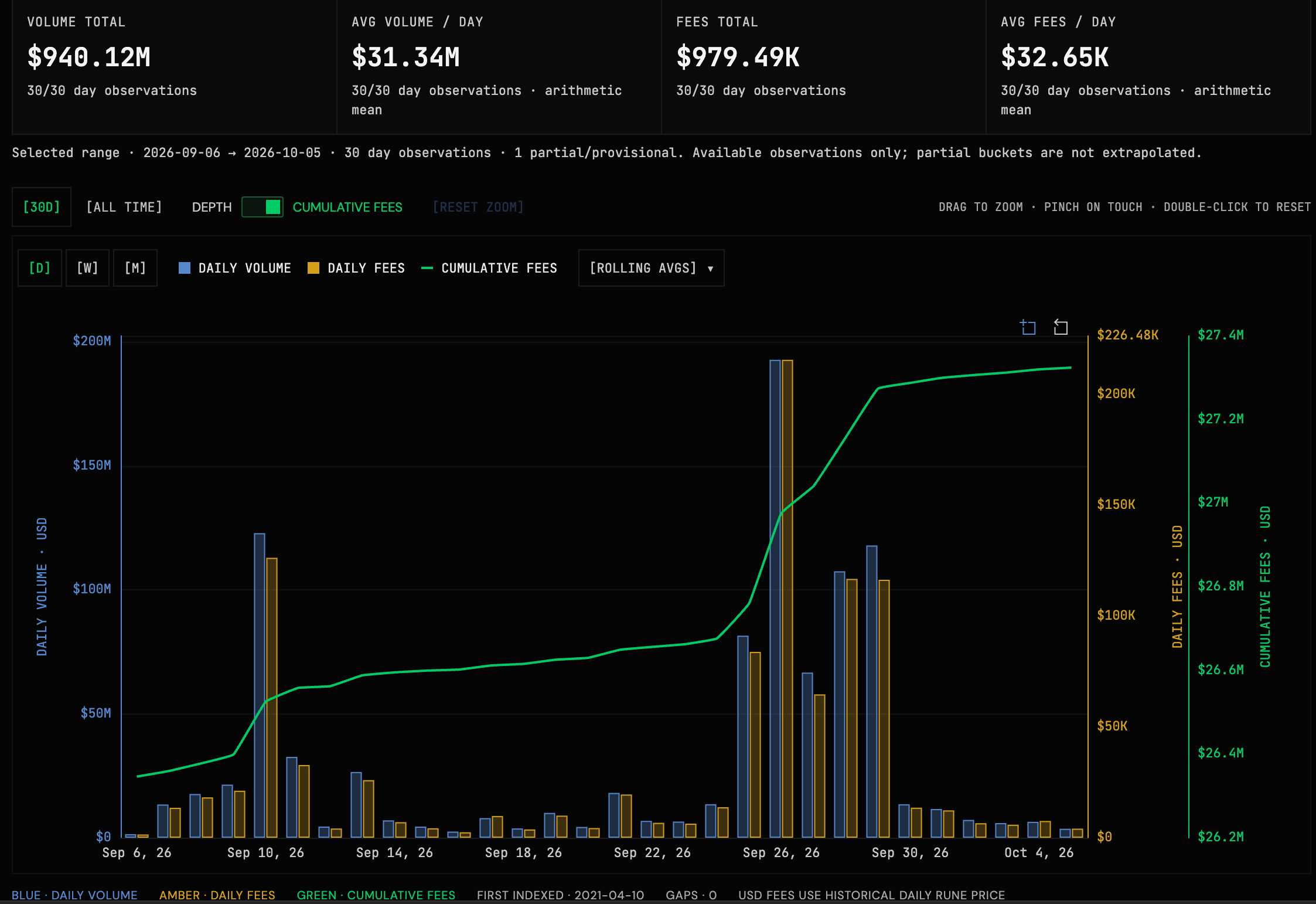Click the chart zoom restore icon
Screen dimensions: 1316x904
pyautogui.click(x=1061, y=327)
